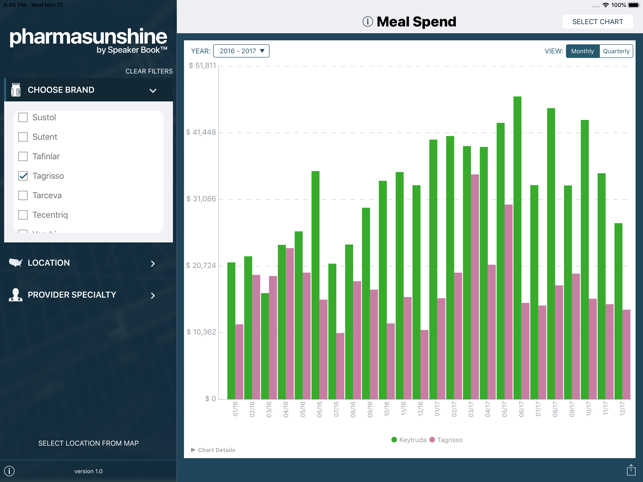
Task: Click the Tagrisso brand name text
Action: pyautogui.click(x=48, y=176)
